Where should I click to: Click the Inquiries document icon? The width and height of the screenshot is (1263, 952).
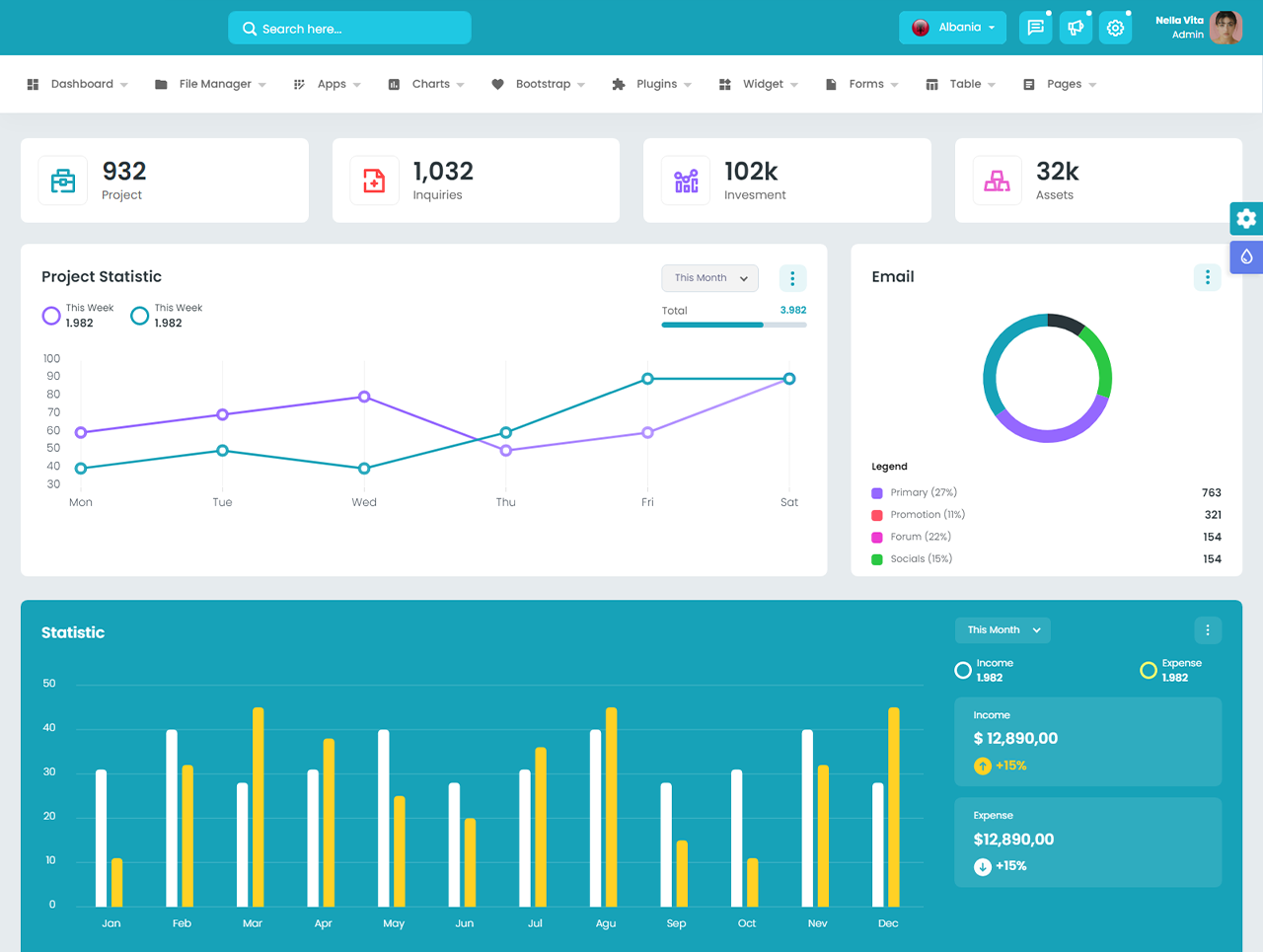(374, 181)
